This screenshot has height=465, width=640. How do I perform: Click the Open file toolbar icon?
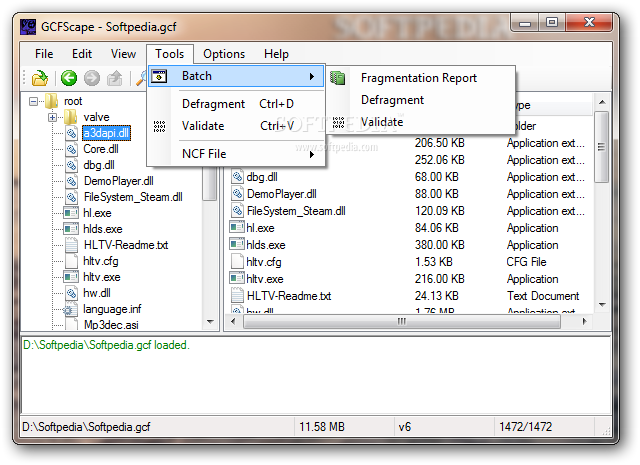(x=40, y=78)
